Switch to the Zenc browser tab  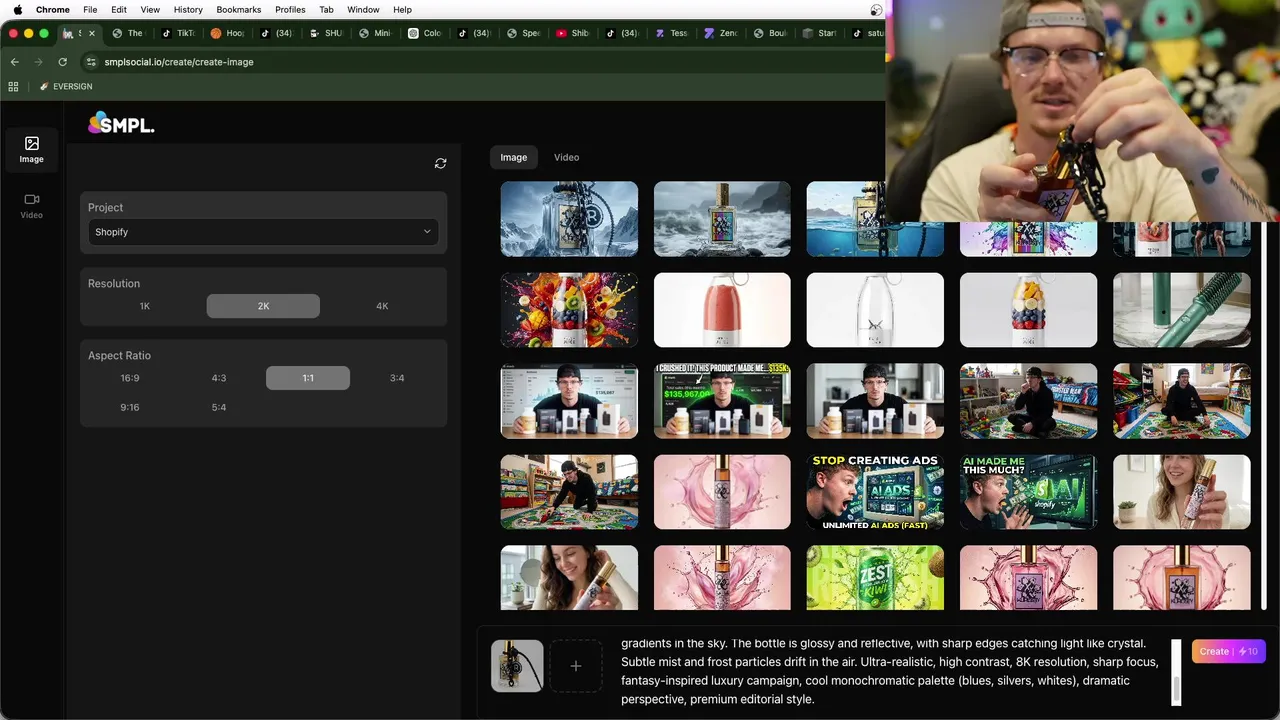722,33
